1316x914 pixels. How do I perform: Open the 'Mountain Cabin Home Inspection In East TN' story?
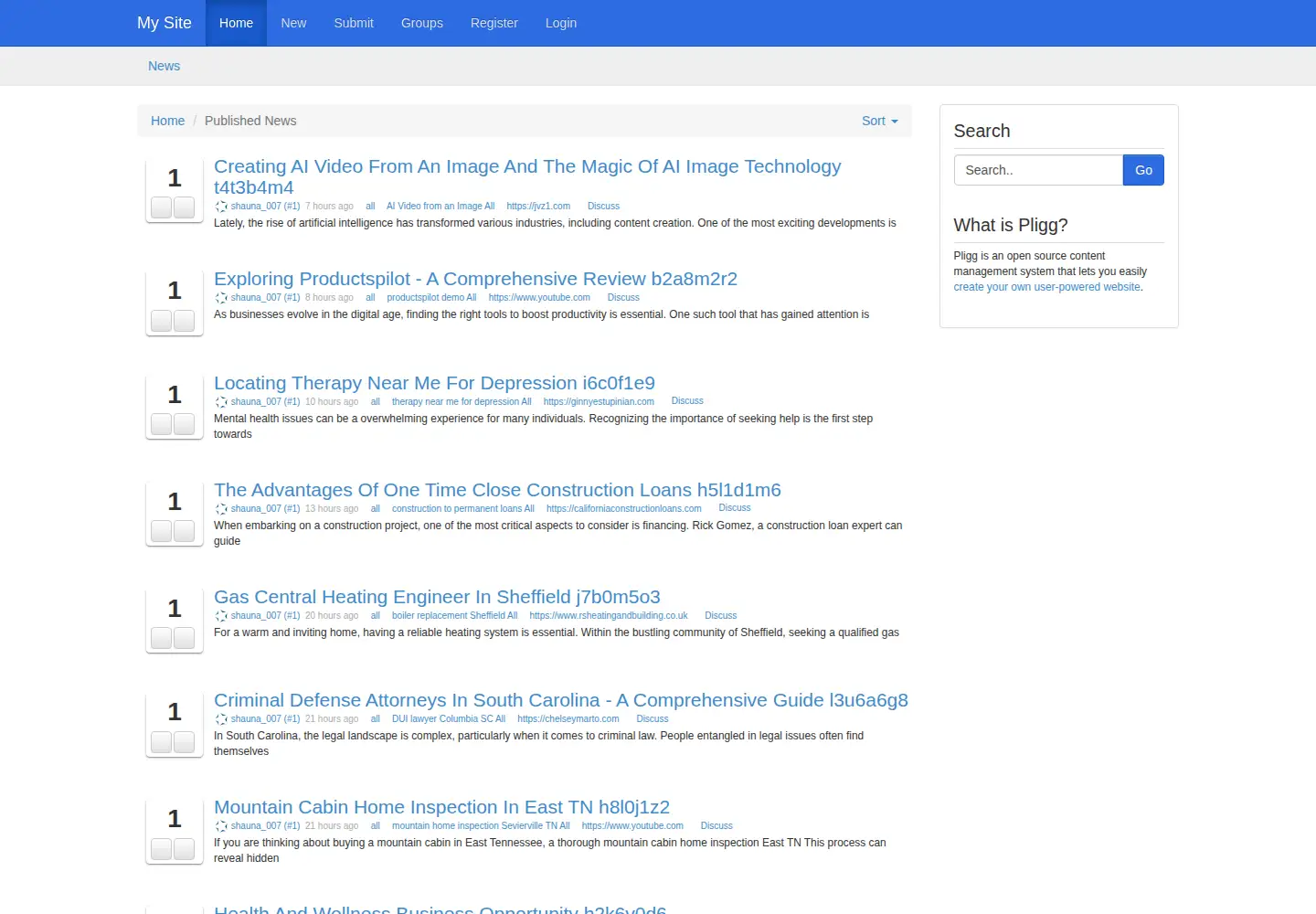pos(441,807)
